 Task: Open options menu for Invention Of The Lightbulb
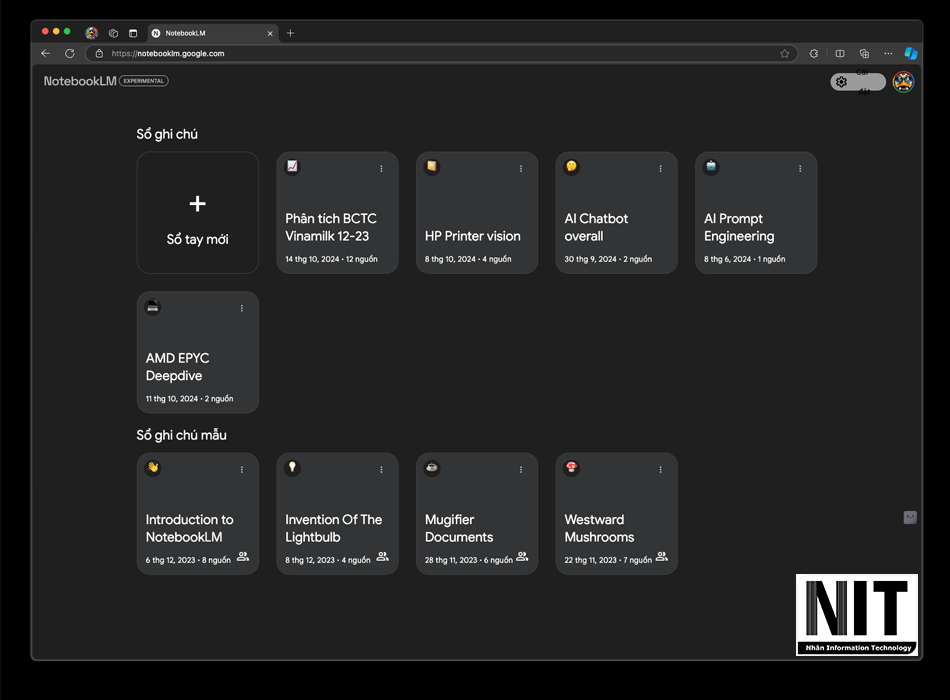point(381,470)
